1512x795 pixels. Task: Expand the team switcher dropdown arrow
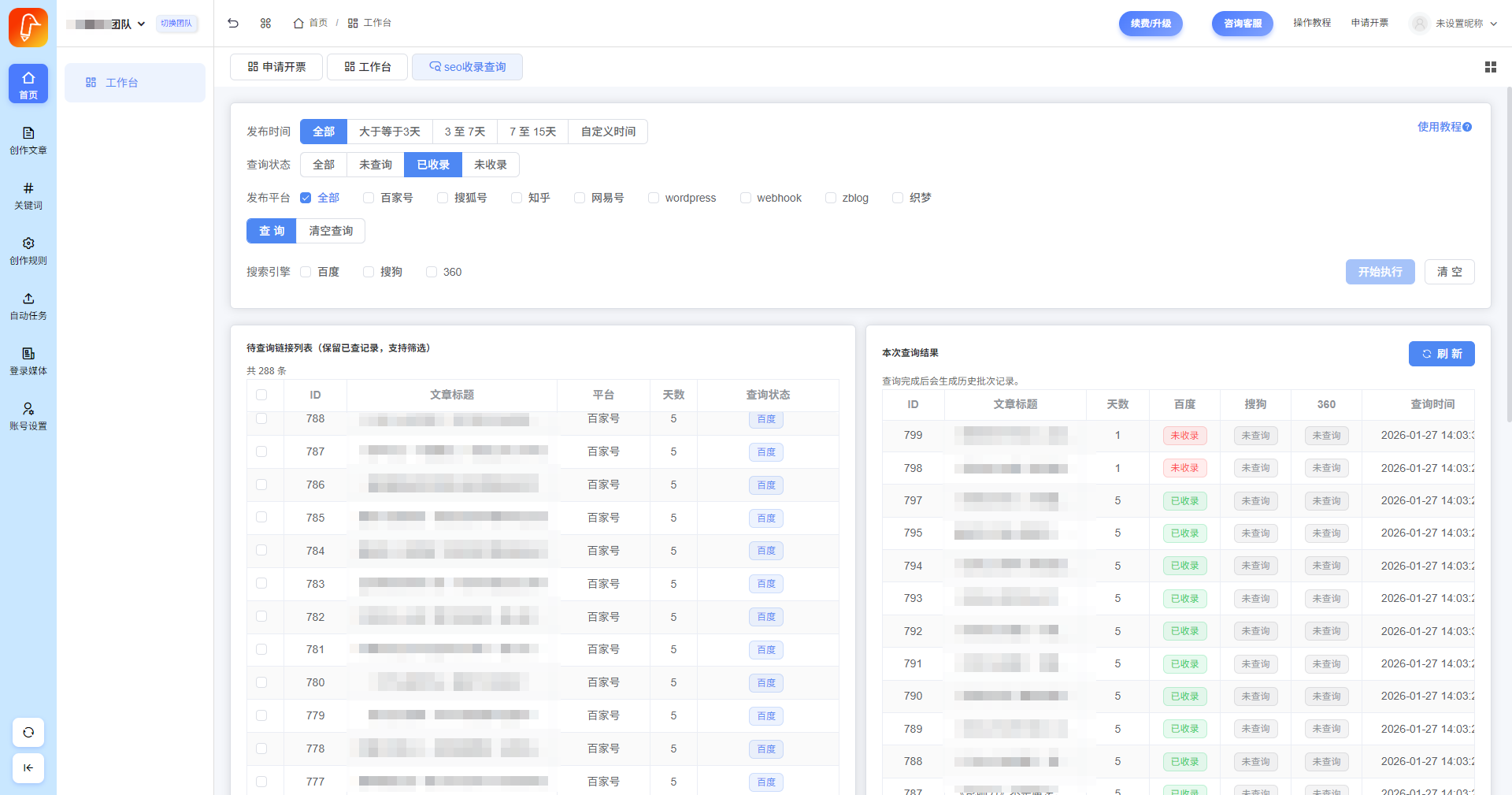point(142,24)
